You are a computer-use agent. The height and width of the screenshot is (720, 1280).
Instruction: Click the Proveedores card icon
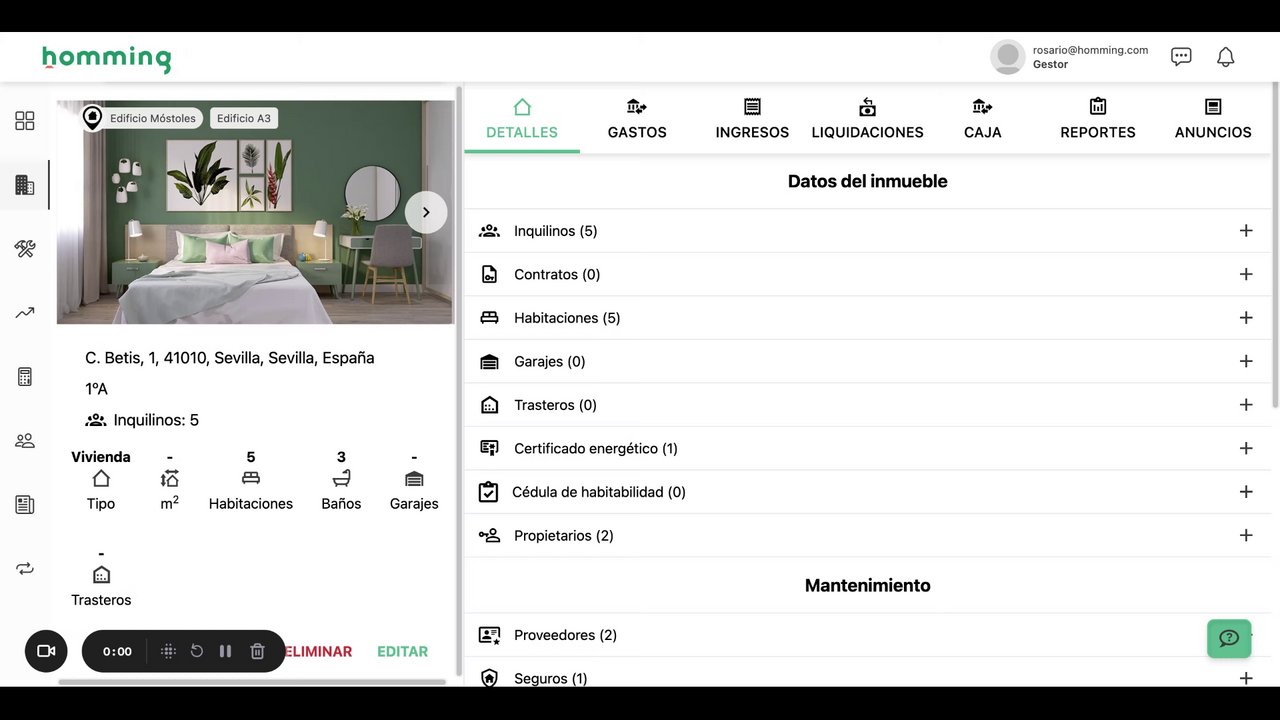(489, 635)
